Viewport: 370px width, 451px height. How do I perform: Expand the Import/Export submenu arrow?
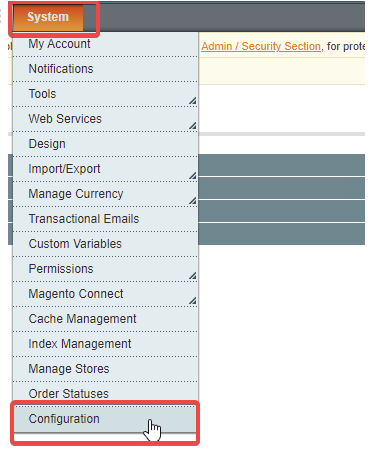pyautogui.click(x=192, y=176)
